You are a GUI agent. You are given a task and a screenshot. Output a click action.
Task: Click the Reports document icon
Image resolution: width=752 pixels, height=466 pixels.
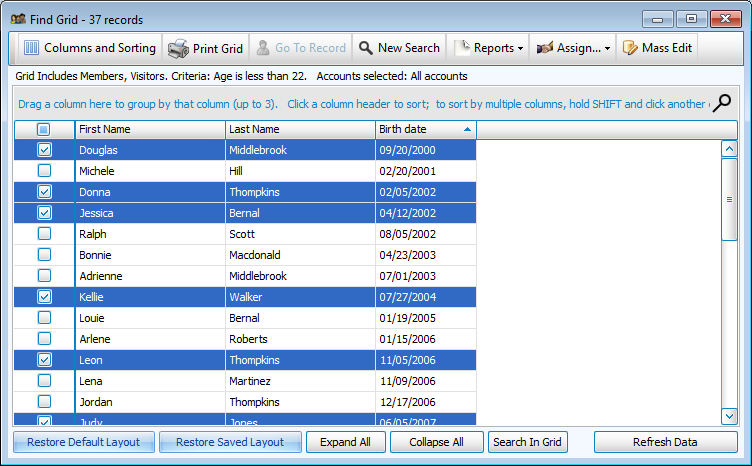462,48
